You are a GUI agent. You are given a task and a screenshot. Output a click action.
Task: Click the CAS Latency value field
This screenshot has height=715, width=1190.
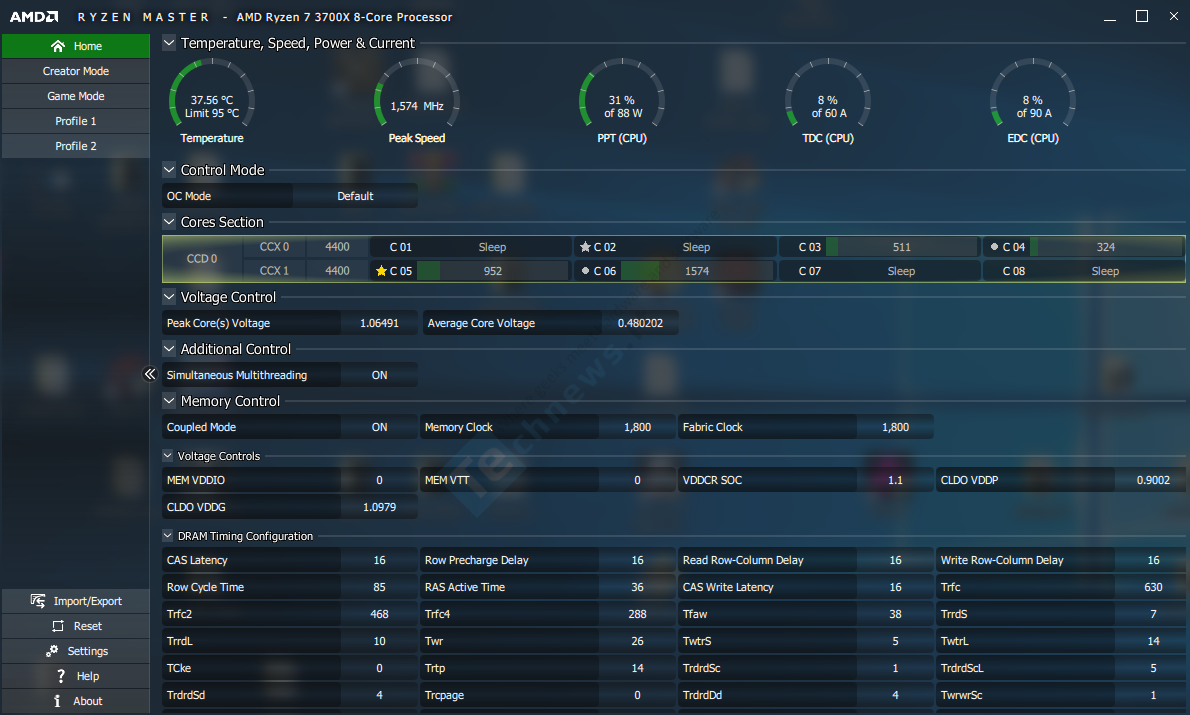coord(379,560)
